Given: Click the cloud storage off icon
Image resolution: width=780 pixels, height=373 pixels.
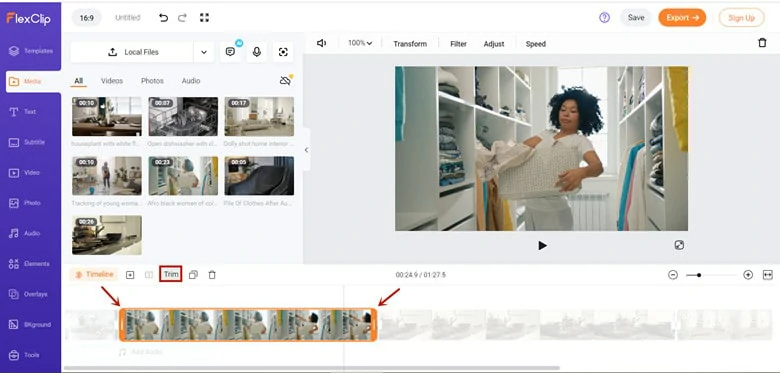Looking at the screenshot, I should click(286, 81).
